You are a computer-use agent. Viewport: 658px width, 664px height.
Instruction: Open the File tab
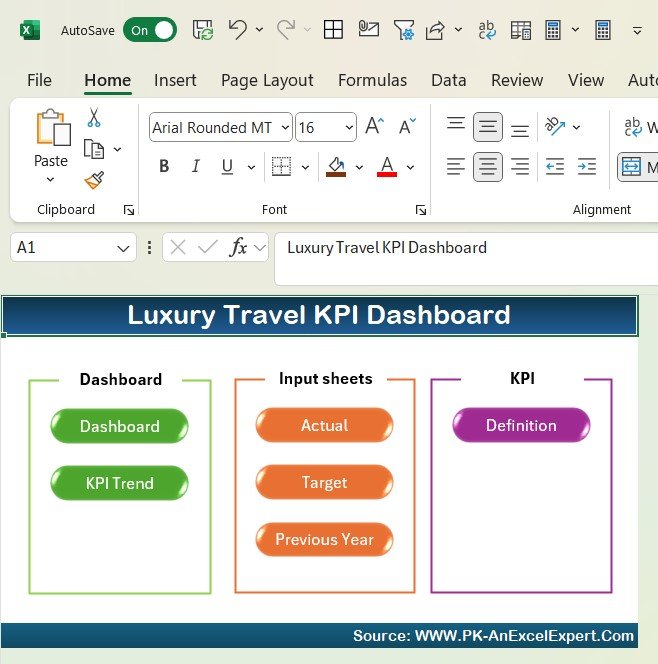point(39,80)
